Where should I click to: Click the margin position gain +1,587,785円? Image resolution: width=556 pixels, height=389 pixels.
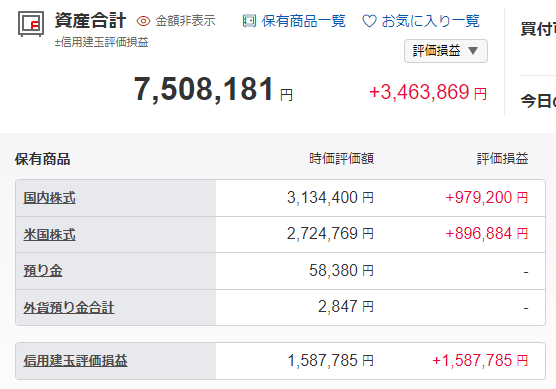[480, 361]
